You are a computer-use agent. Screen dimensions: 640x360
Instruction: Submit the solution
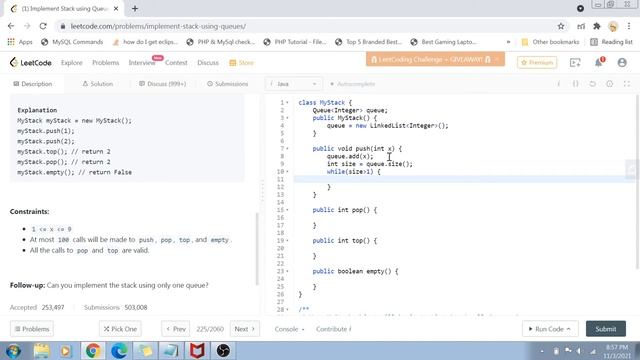pos(606,329)
